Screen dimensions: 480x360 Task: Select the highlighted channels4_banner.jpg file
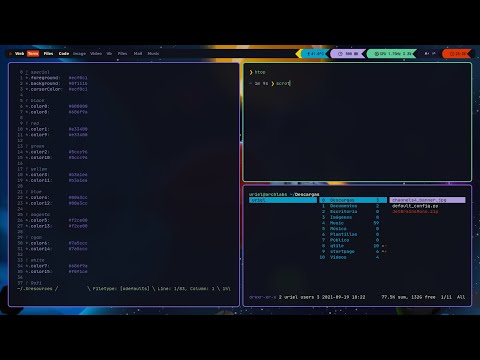[x=427, y=200]
